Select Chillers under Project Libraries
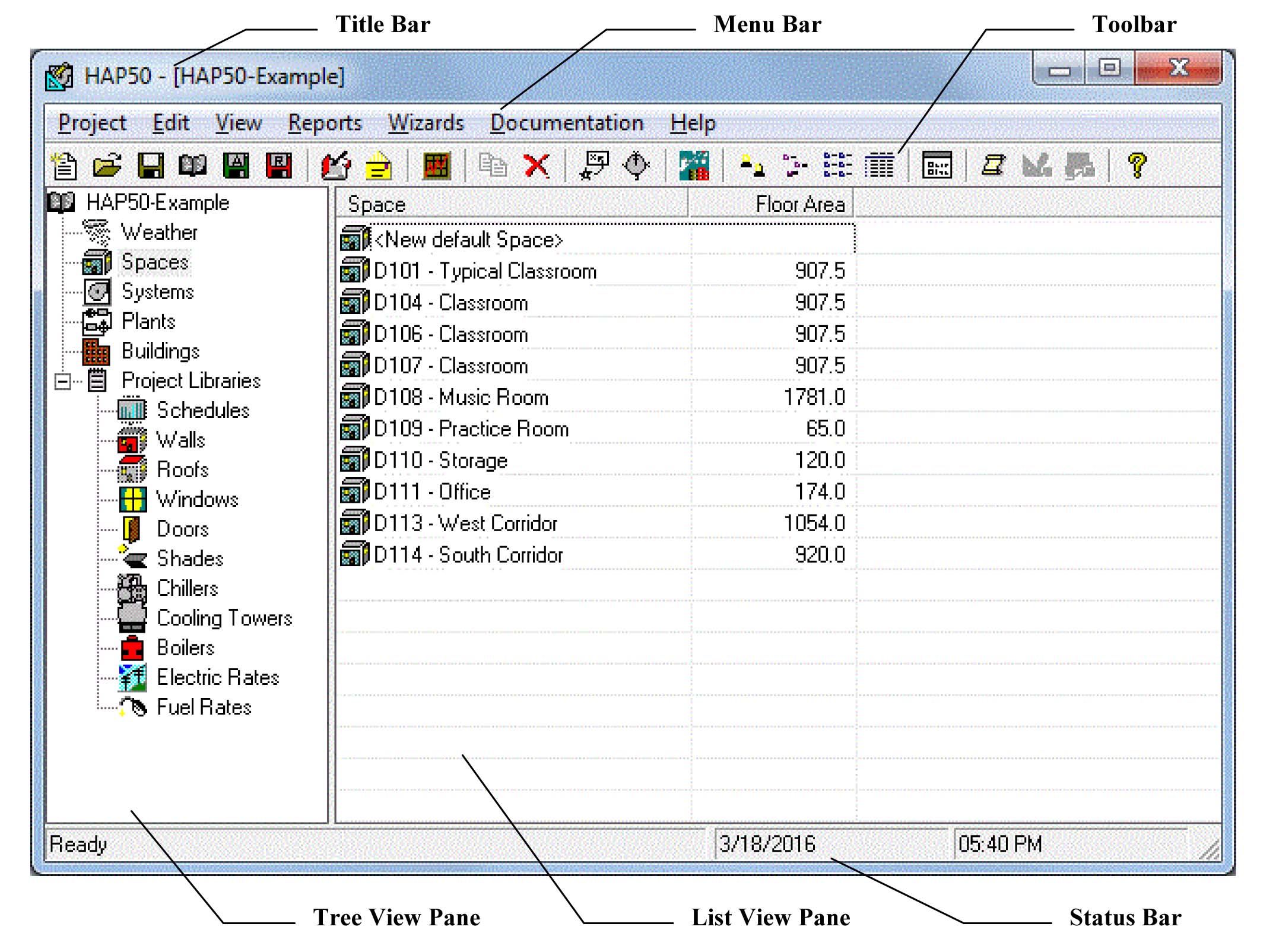Image resolution: width=1276 pixels, height=952 pixels. [187, 588]
